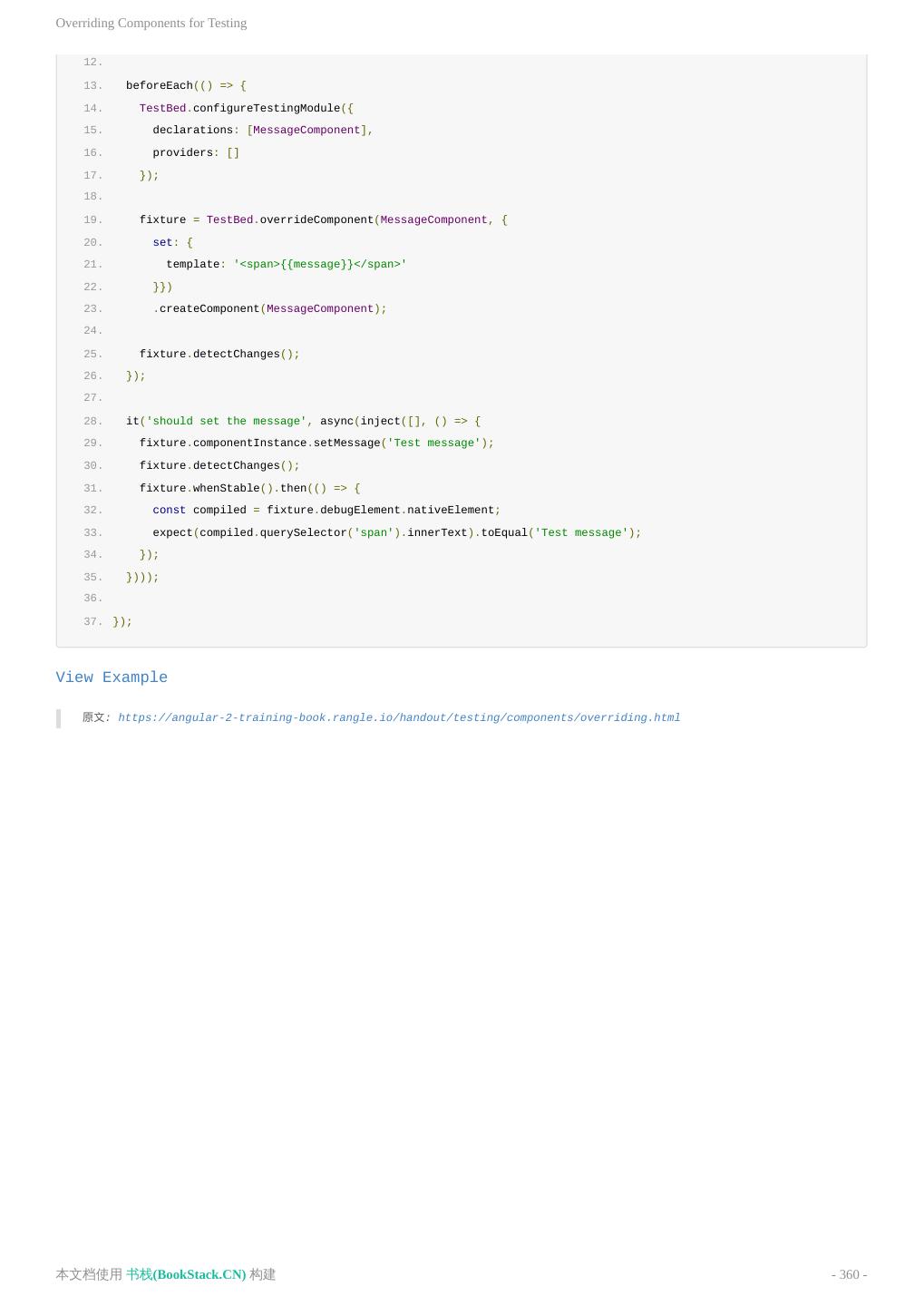Click the BookStack.CN footer link
The image size is (924, 1306).
[186, 1274]
